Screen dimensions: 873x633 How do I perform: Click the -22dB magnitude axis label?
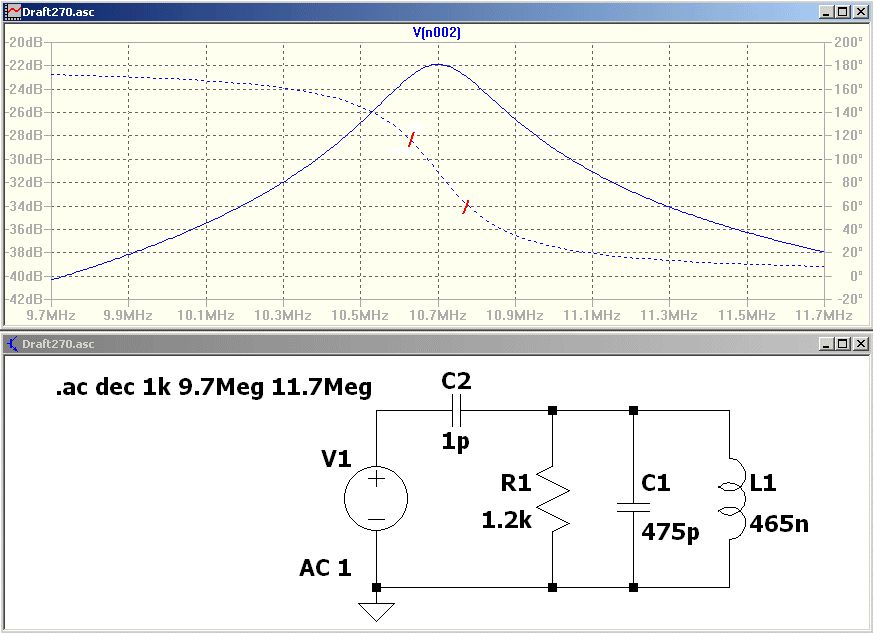(24, 65)
